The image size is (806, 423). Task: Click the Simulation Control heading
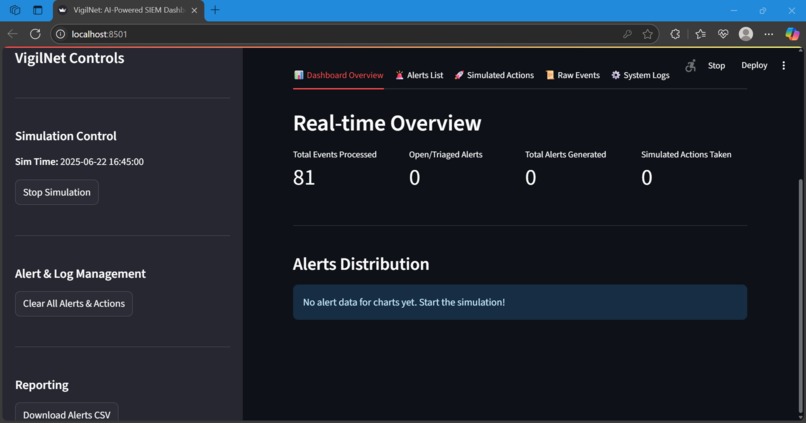click(66, 136)
